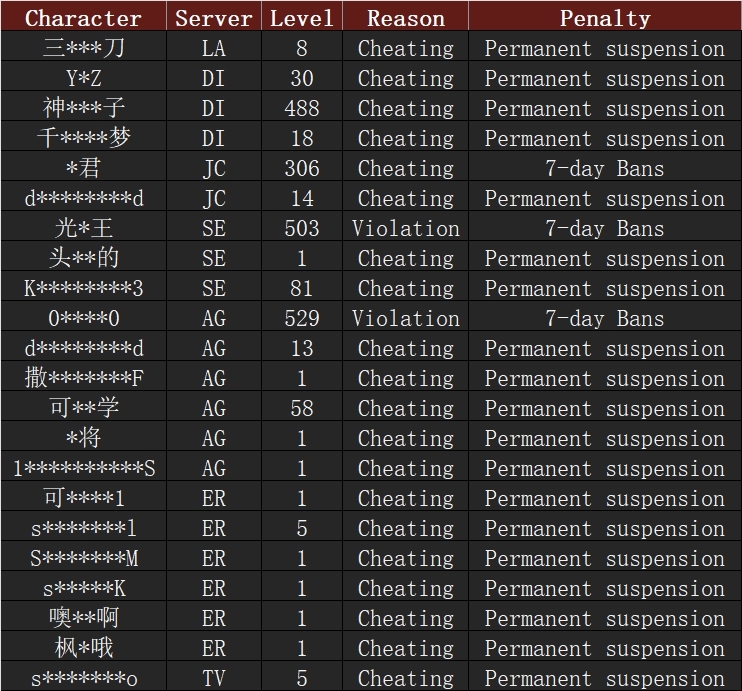The height and width of the screenshot is (691, 742).
Task: Select character name 撒*******F
Action: [x=83, y=378]
